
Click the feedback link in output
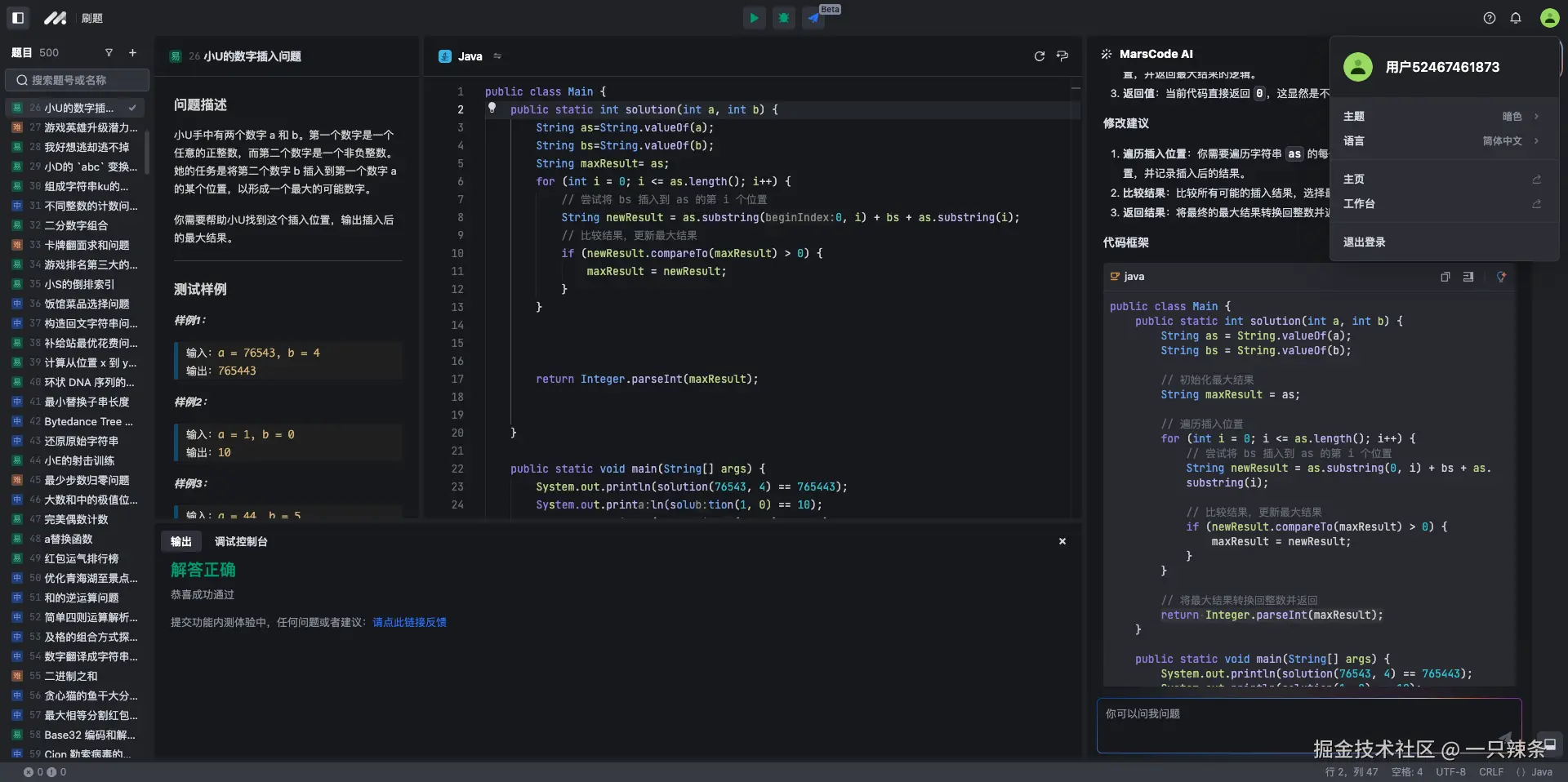(x=409, y=622)
